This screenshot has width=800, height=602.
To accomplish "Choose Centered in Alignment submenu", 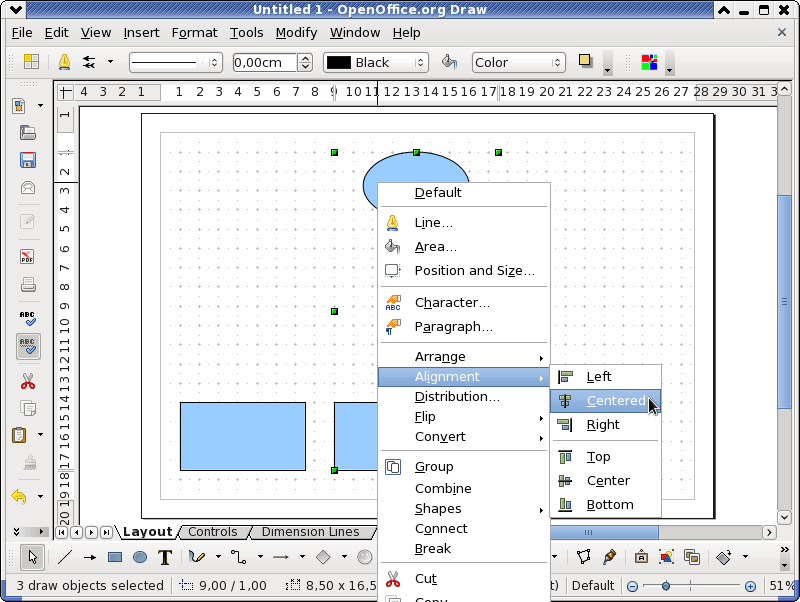I will click(x=606, y=400).
